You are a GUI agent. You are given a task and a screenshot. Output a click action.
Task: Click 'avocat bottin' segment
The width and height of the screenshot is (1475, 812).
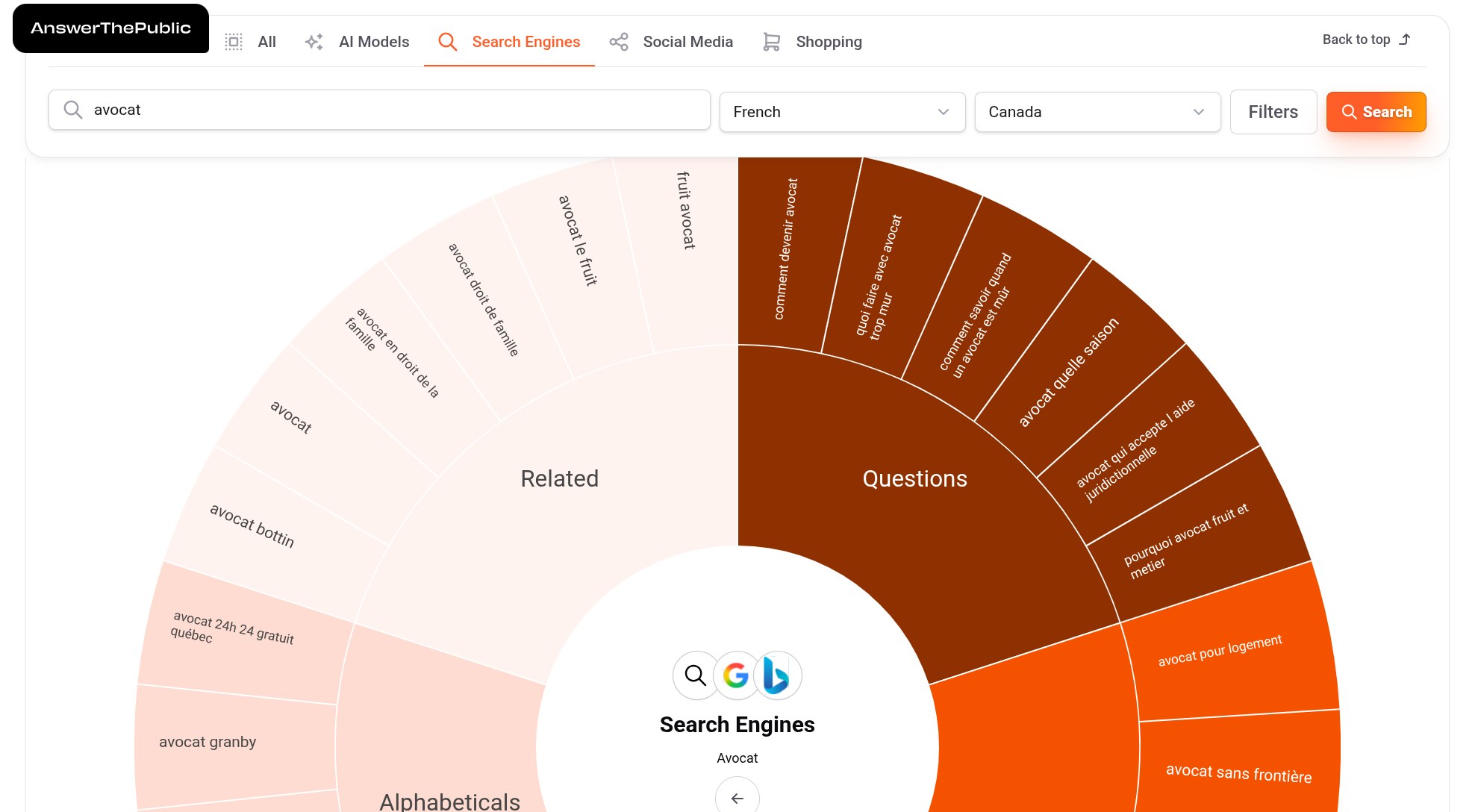[x=252, y=525]
